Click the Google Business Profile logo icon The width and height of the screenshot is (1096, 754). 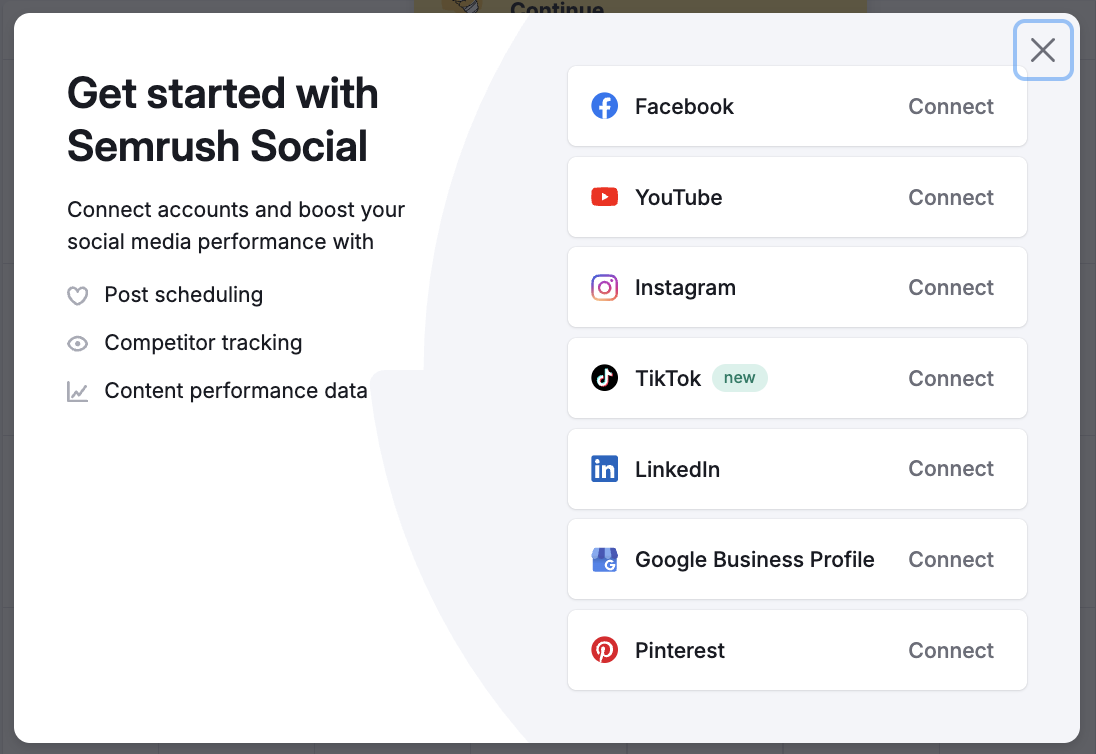pos(605,559)
